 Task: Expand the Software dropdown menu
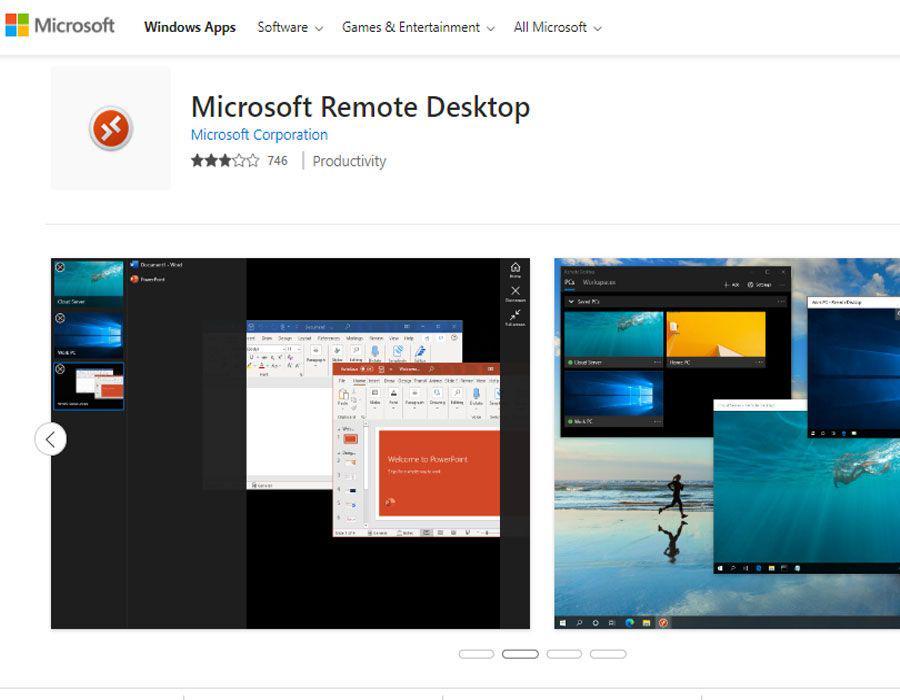[290, 27]
